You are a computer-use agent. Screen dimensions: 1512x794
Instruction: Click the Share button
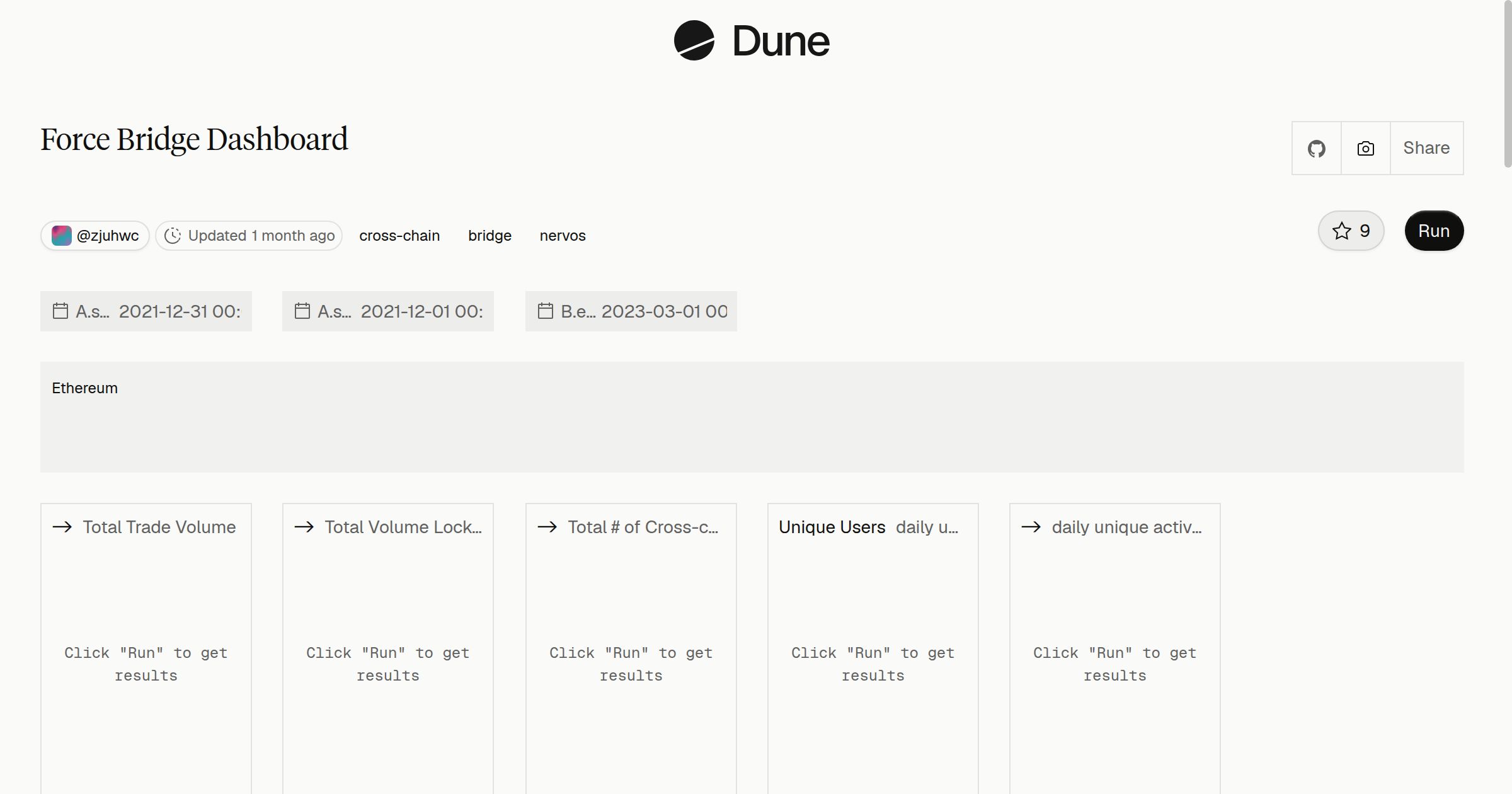coord(1426,148)
